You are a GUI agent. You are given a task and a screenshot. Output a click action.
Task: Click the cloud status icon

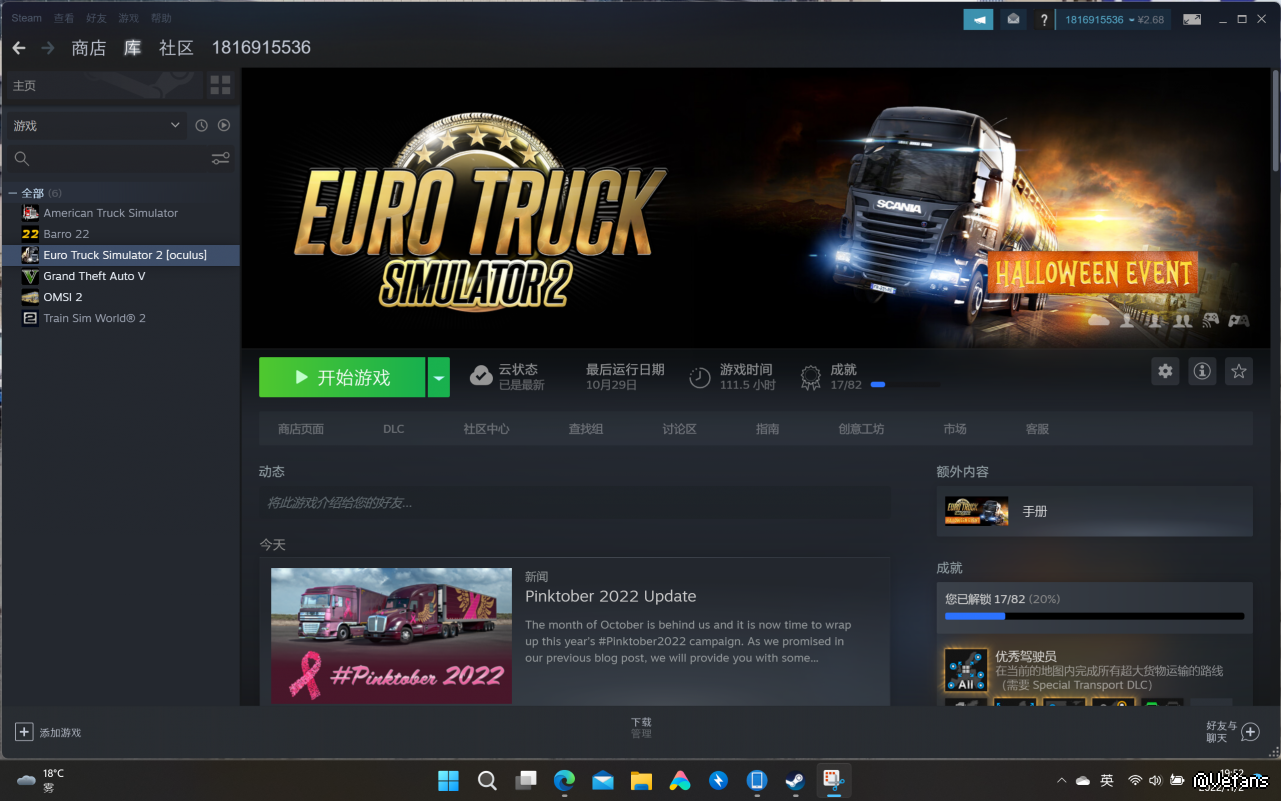pos(481,376)
